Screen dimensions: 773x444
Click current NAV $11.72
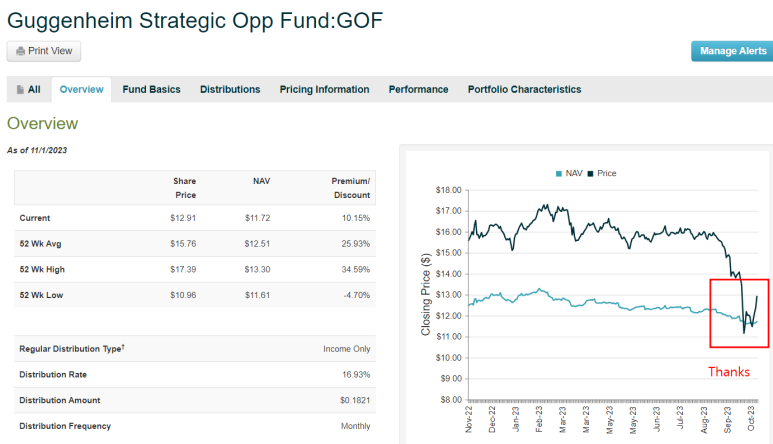(x=258, y=218)
